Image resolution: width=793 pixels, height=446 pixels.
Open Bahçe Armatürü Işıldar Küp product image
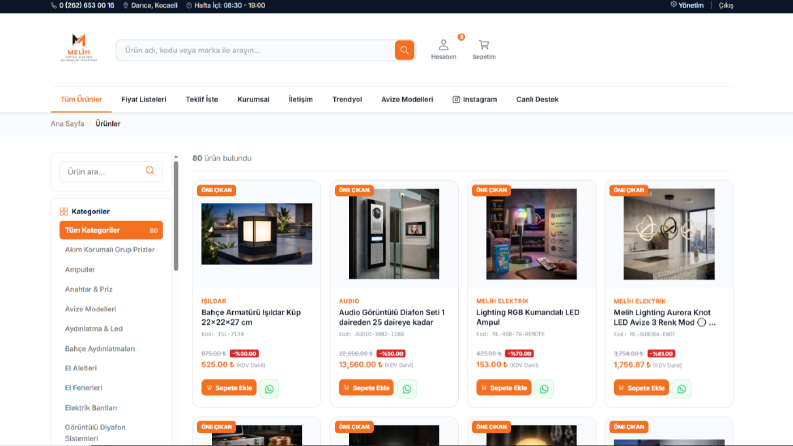click(256, 234)
